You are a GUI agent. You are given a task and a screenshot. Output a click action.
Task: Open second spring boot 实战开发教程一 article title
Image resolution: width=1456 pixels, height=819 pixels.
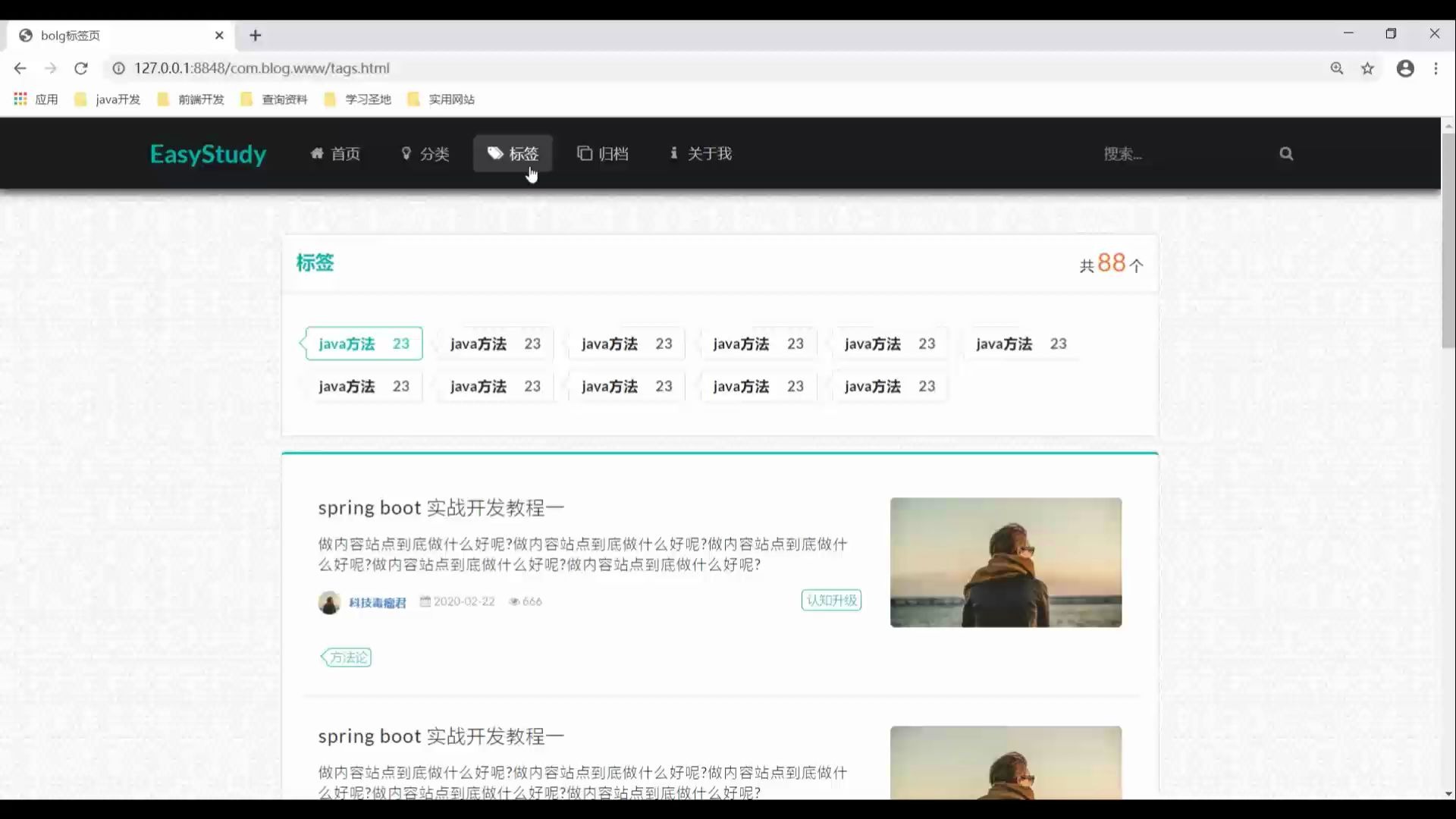coord(441,736)
